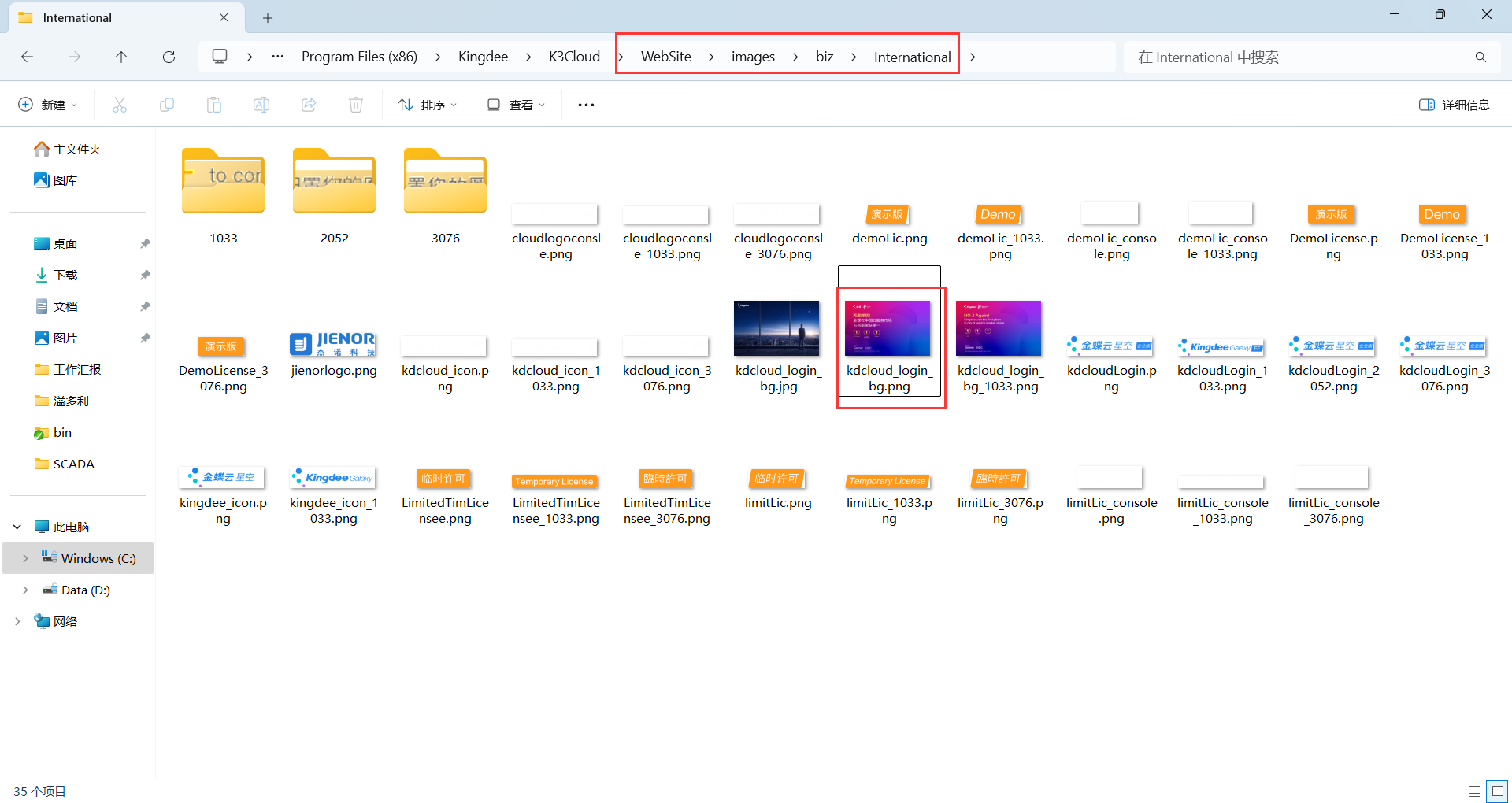Toggle the Details pane (详细信息)
Viewport: 1512px width, 803px height.
(1455, 105)
